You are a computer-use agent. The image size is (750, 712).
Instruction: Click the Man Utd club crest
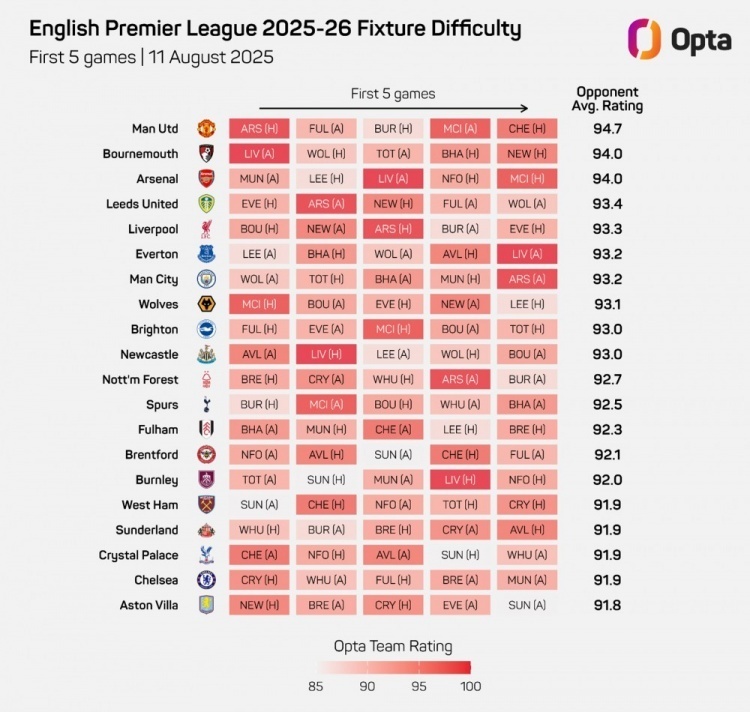(206, 129)
